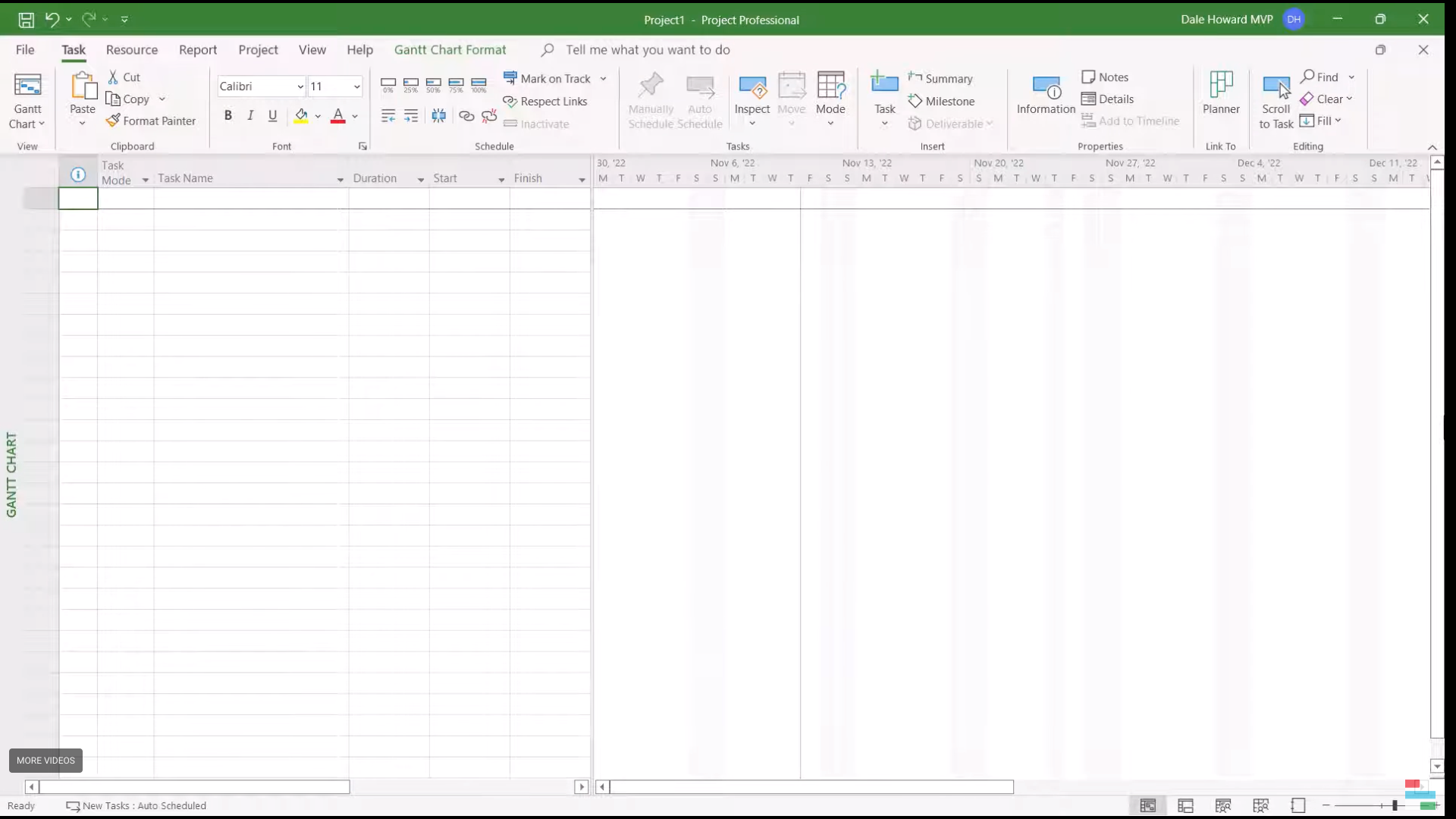Viewport: 1456px width, 819px height.
Task: Expand the Task Name column filter arrow
Action: pos(340,180)
